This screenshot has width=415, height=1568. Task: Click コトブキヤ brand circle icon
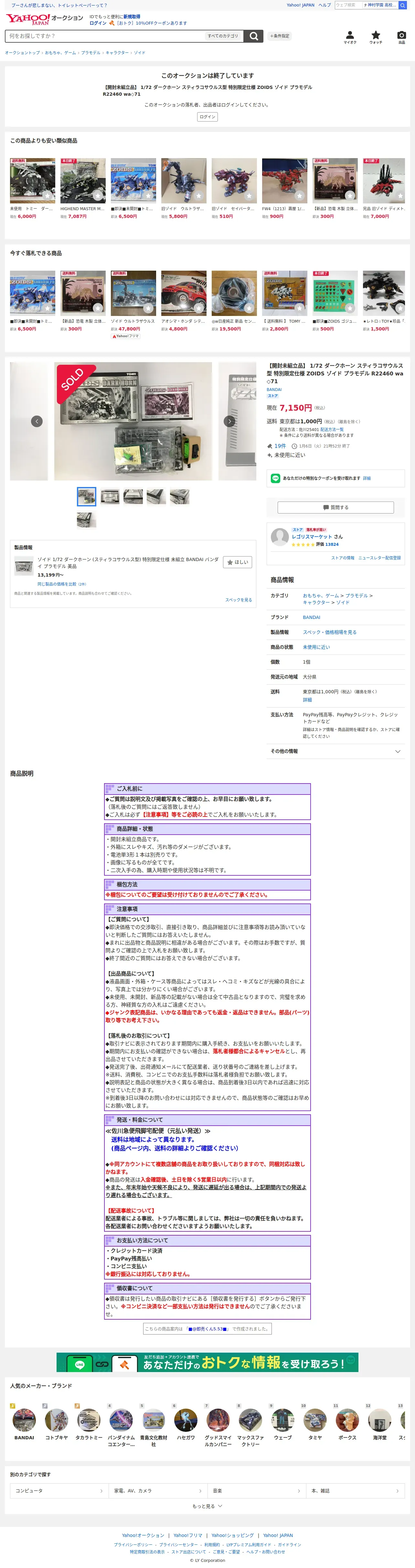click(x=57, y=1420)
